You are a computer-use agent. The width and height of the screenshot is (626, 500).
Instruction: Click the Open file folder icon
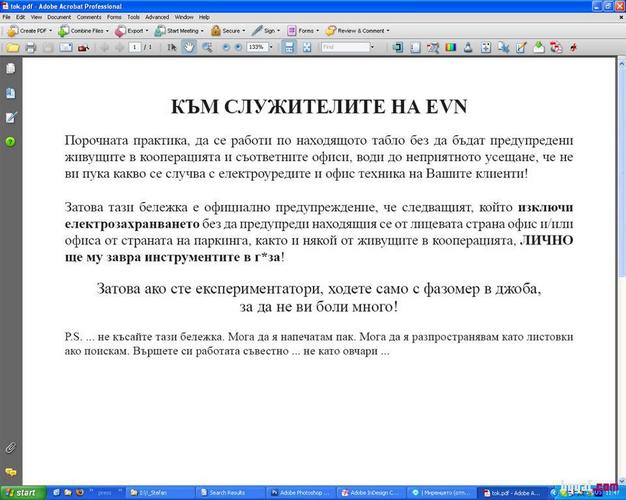pos(11,47)
